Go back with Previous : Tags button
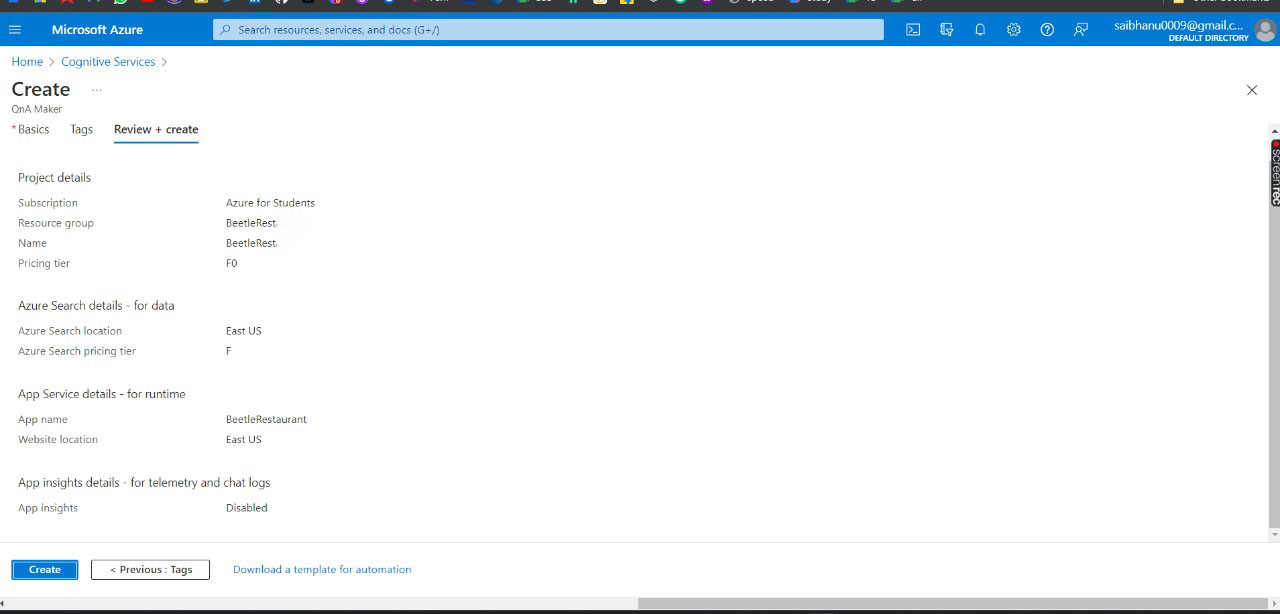Image resolution: width=1280 pixels, height=614 pixels. pyautogui.click(x=150, y=569)
